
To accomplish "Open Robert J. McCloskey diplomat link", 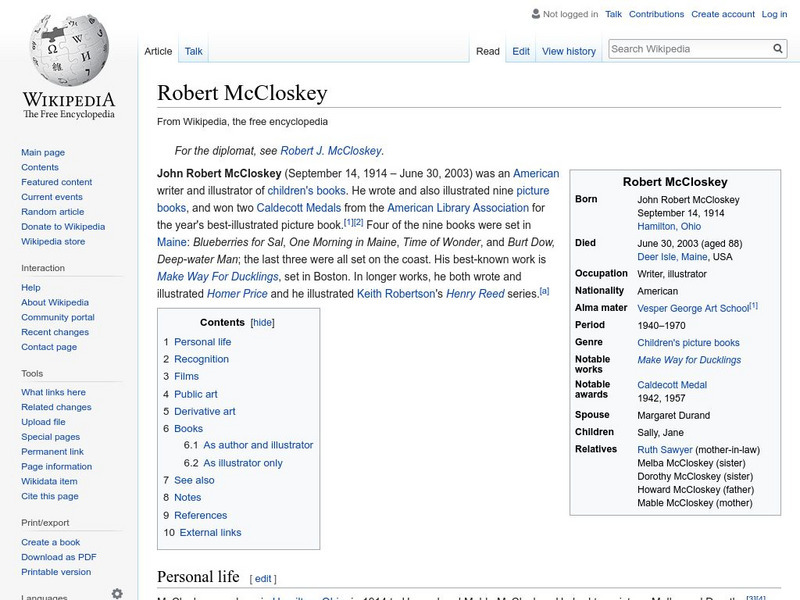I will 331,151.
